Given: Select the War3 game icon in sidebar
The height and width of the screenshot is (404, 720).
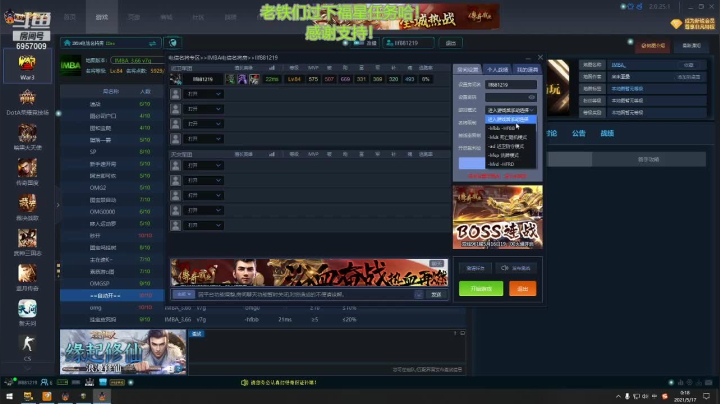Looking at the screenshot, I should pos(27,67).
